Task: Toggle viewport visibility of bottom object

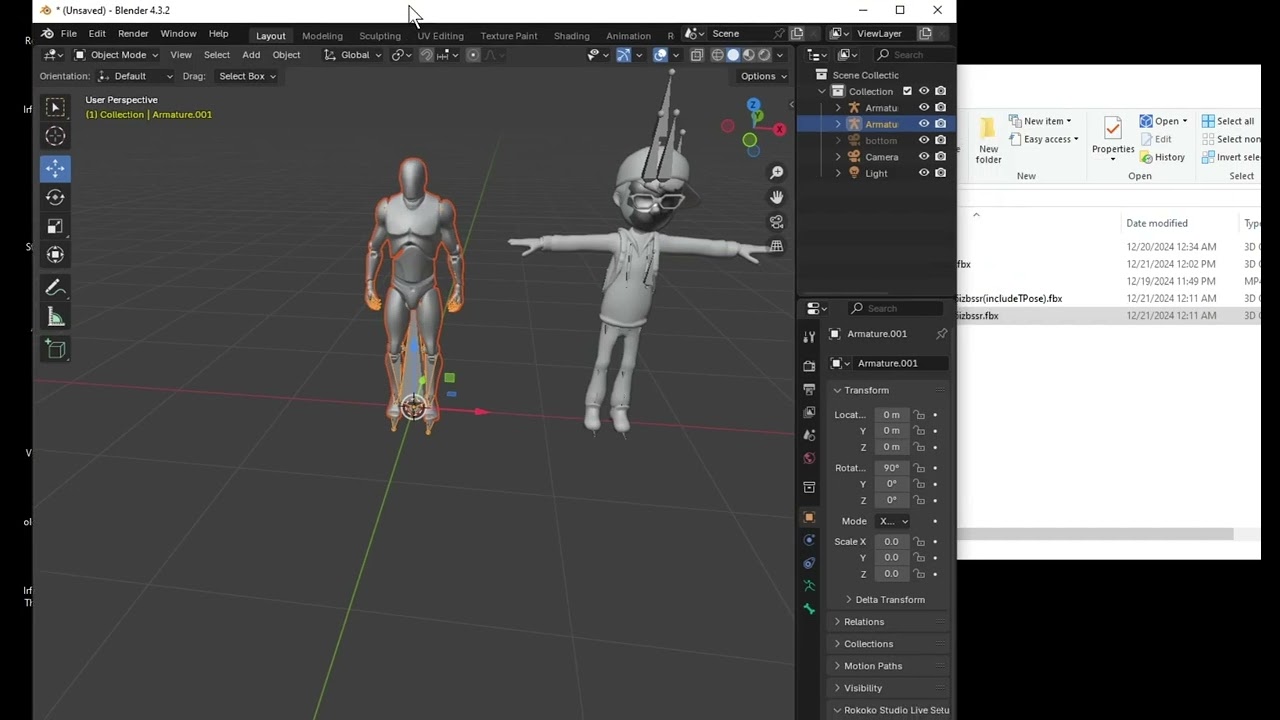Action: click(x=924, y=140)
